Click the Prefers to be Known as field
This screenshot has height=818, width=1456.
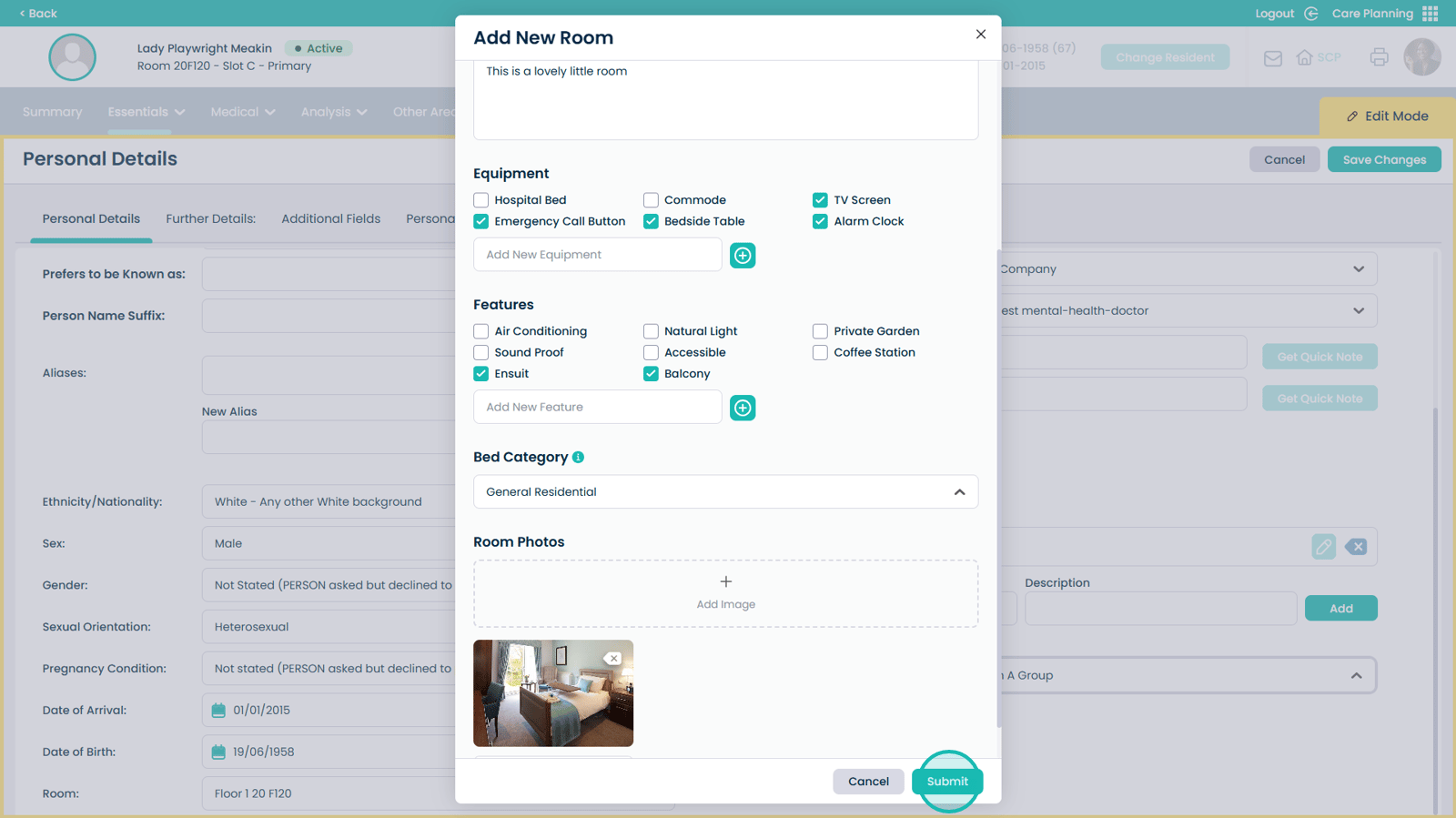click(329, 274)
